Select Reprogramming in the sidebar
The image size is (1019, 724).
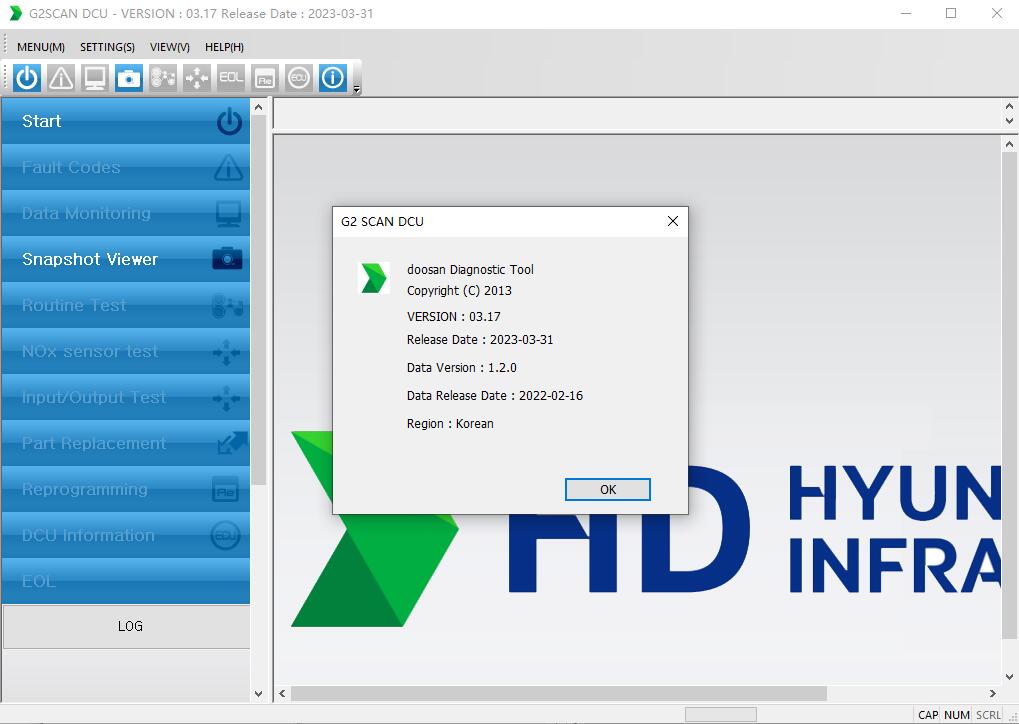125,489
